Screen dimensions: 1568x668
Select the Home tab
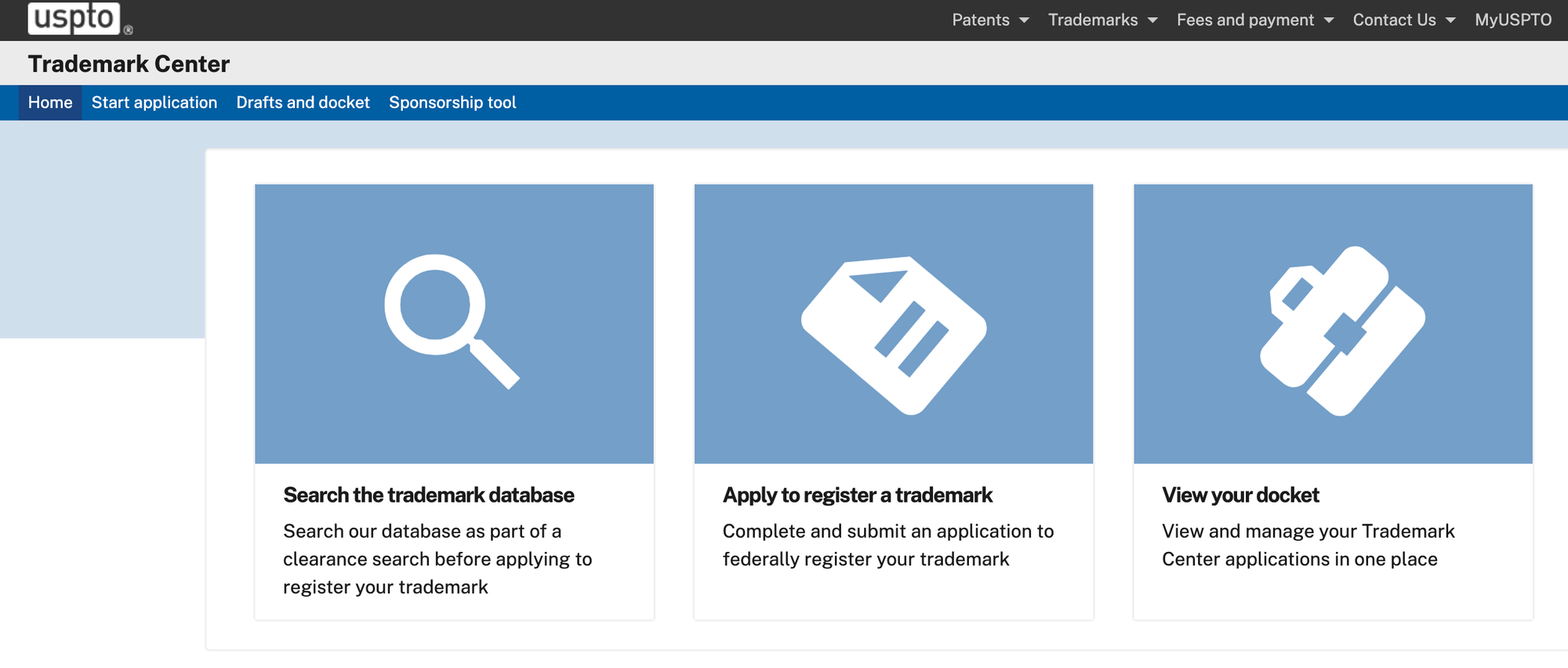click(x=50, y=103)
